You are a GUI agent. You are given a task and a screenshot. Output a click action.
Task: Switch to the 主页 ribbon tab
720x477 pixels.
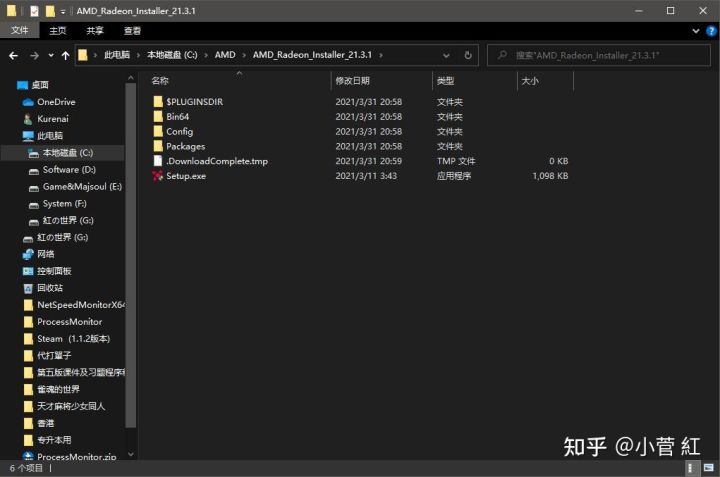point(57,31)
